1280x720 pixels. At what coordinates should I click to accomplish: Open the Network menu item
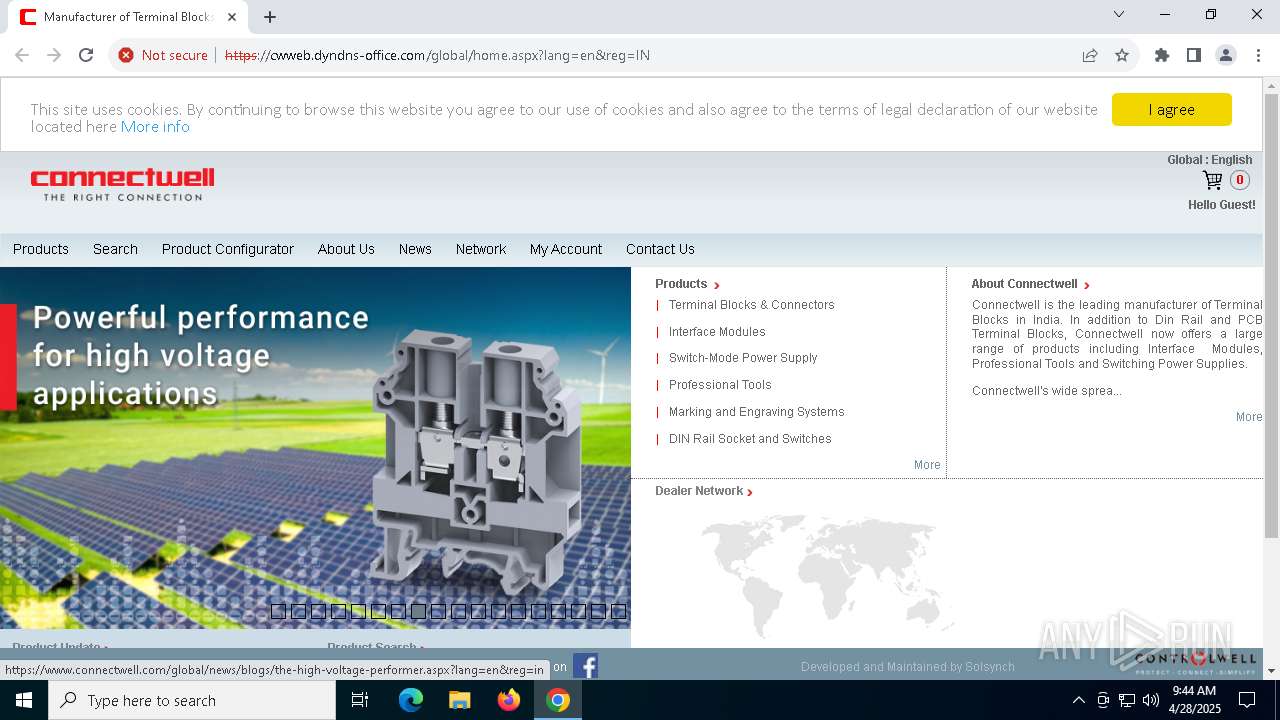point(481,249)
